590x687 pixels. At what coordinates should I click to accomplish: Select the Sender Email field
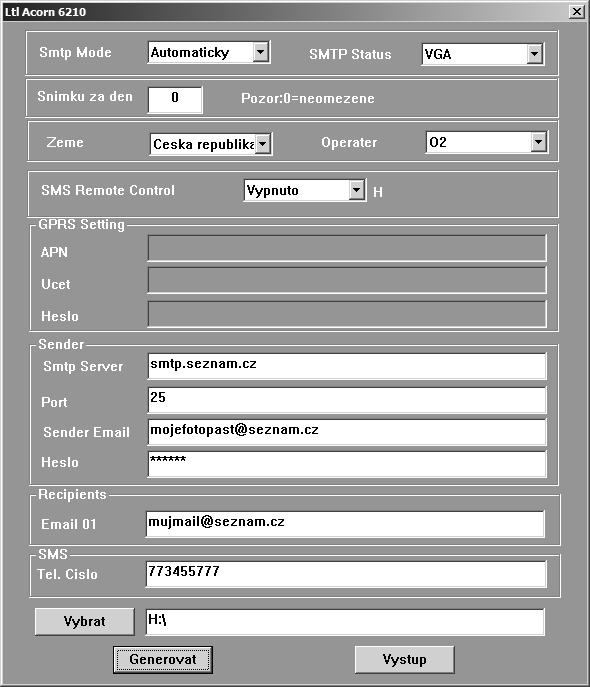pos(347,432)
